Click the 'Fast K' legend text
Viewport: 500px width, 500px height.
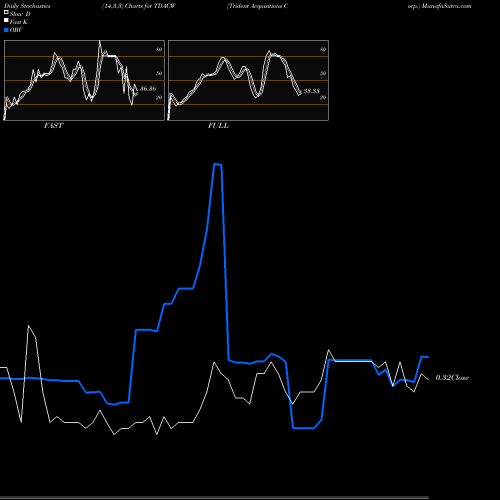[x=19, y=22]
